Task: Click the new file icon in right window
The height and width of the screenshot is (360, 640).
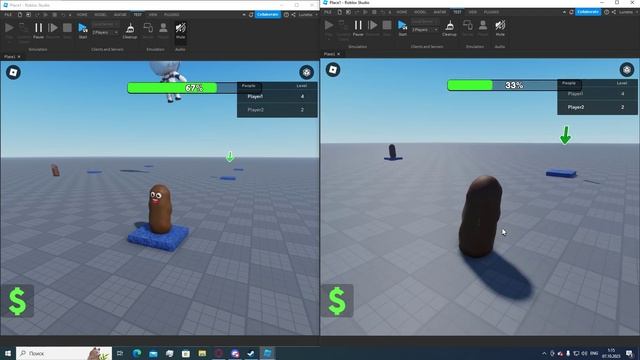Action: 340,12
